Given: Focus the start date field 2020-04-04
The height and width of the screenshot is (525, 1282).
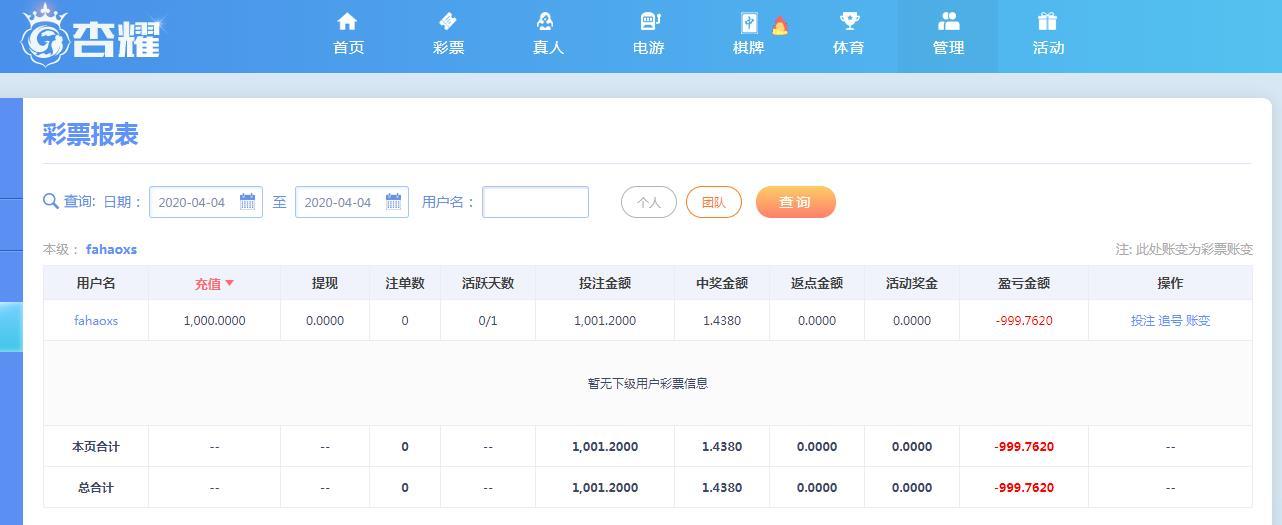Looking at the screenshot, I should pyautogui.click(x=206, y=202).
